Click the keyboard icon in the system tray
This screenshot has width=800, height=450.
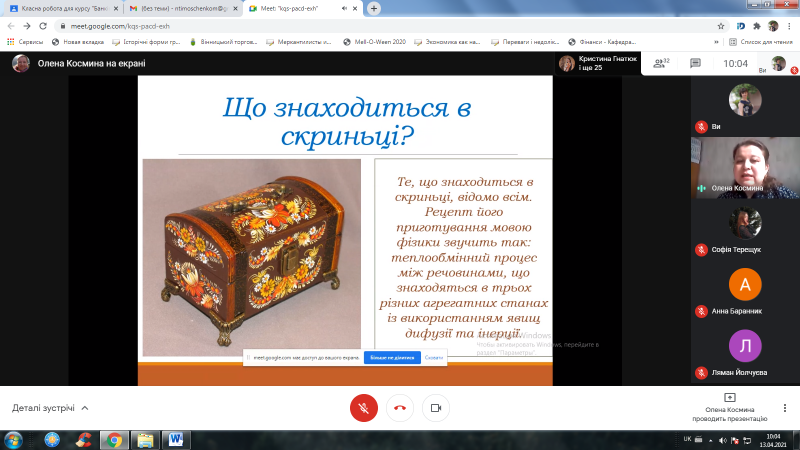(698, 440)
